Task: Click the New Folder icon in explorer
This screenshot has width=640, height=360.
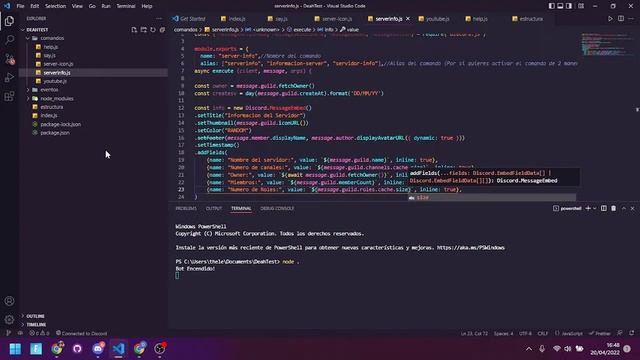Action: click(144, 30)
